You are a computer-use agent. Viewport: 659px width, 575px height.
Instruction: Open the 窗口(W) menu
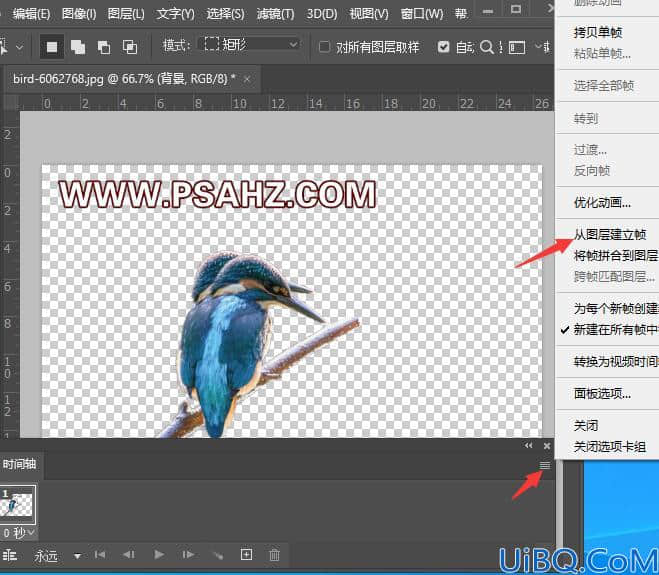[422, 14]
